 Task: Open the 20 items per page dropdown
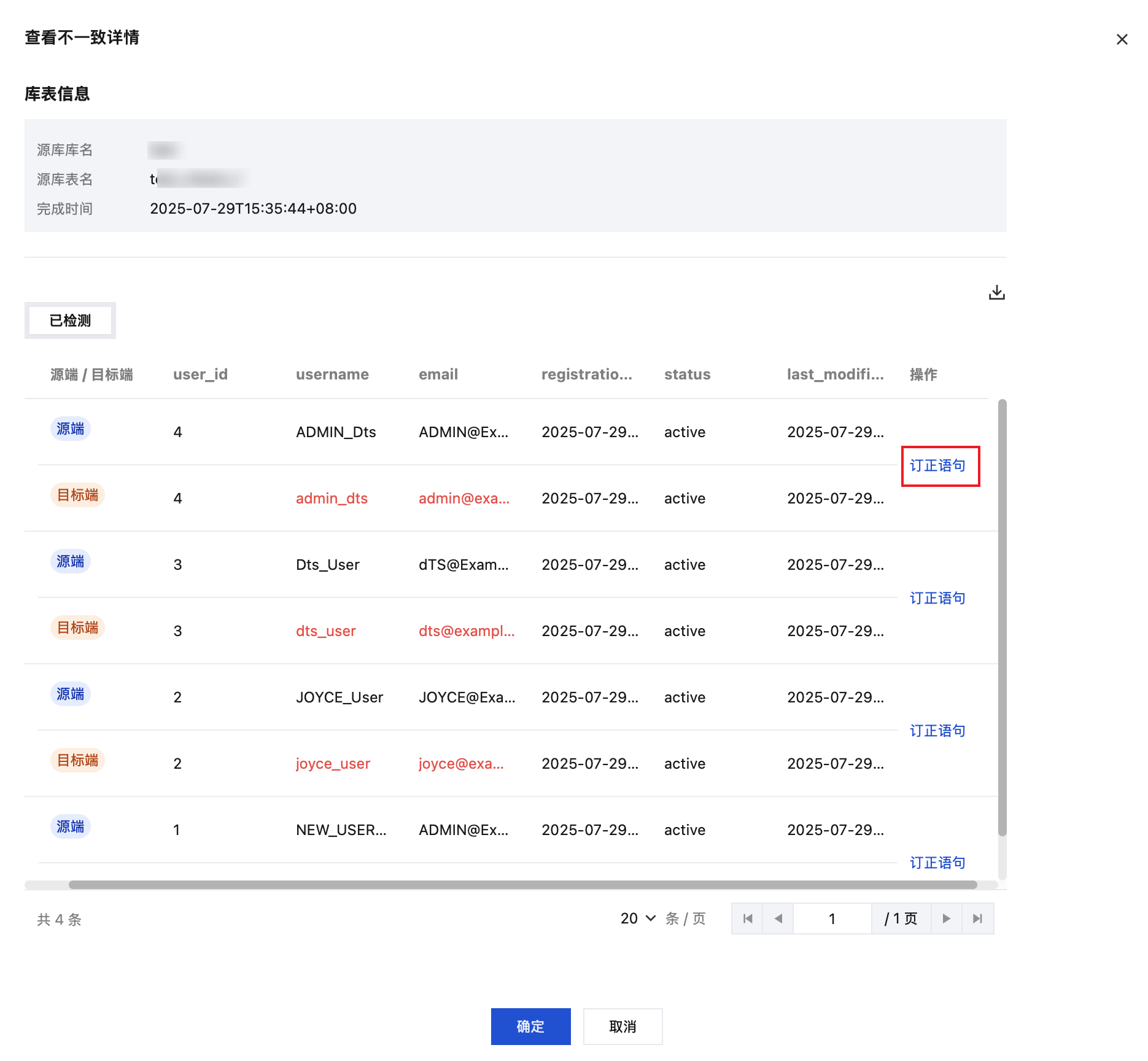click(x=638, y=919)
